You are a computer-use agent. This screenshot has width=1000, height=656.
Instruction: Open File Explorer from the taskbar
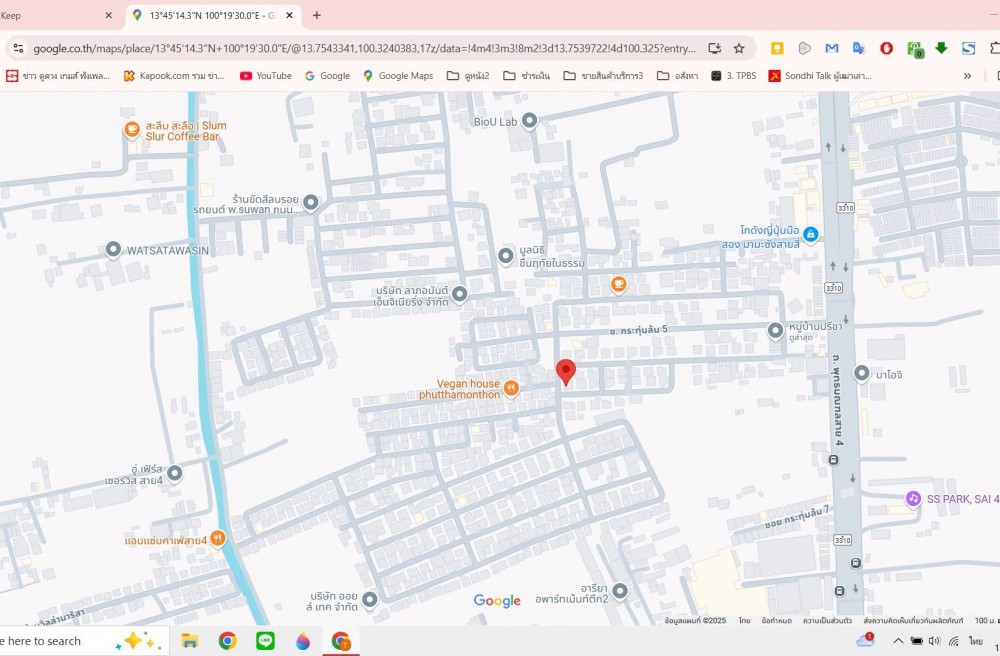189,641
